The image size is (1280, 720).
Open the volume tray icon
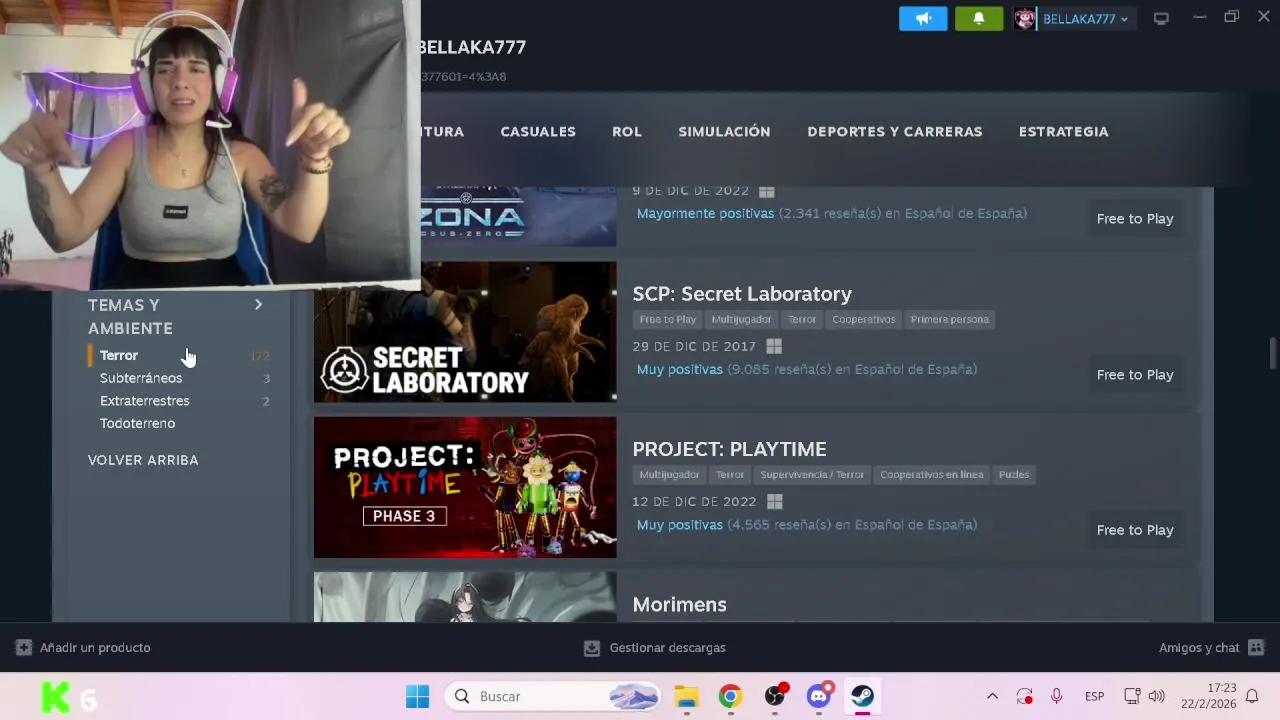[1157, 696]
